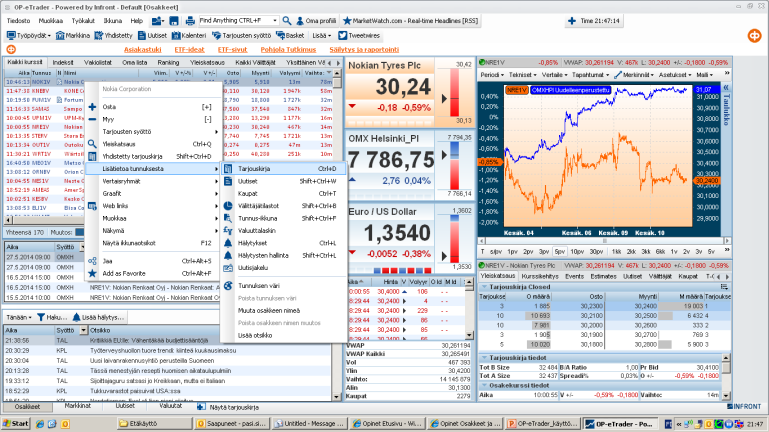Click Add as Favorite star entry
The height and width of the screenshot is (432, 769).
point(153,273)
